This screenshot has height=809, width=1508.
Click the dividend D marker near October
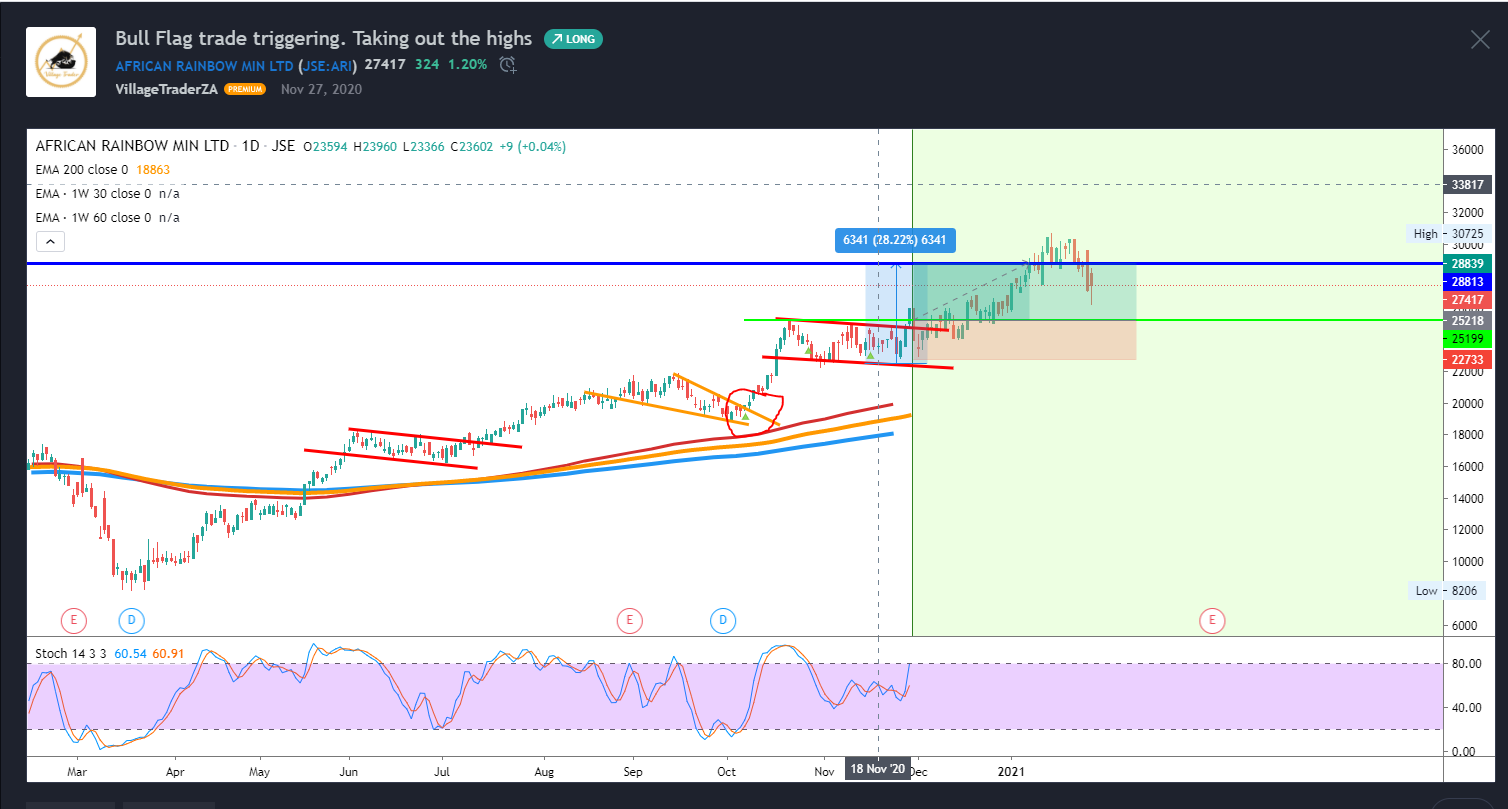click(x=724, y=621)
